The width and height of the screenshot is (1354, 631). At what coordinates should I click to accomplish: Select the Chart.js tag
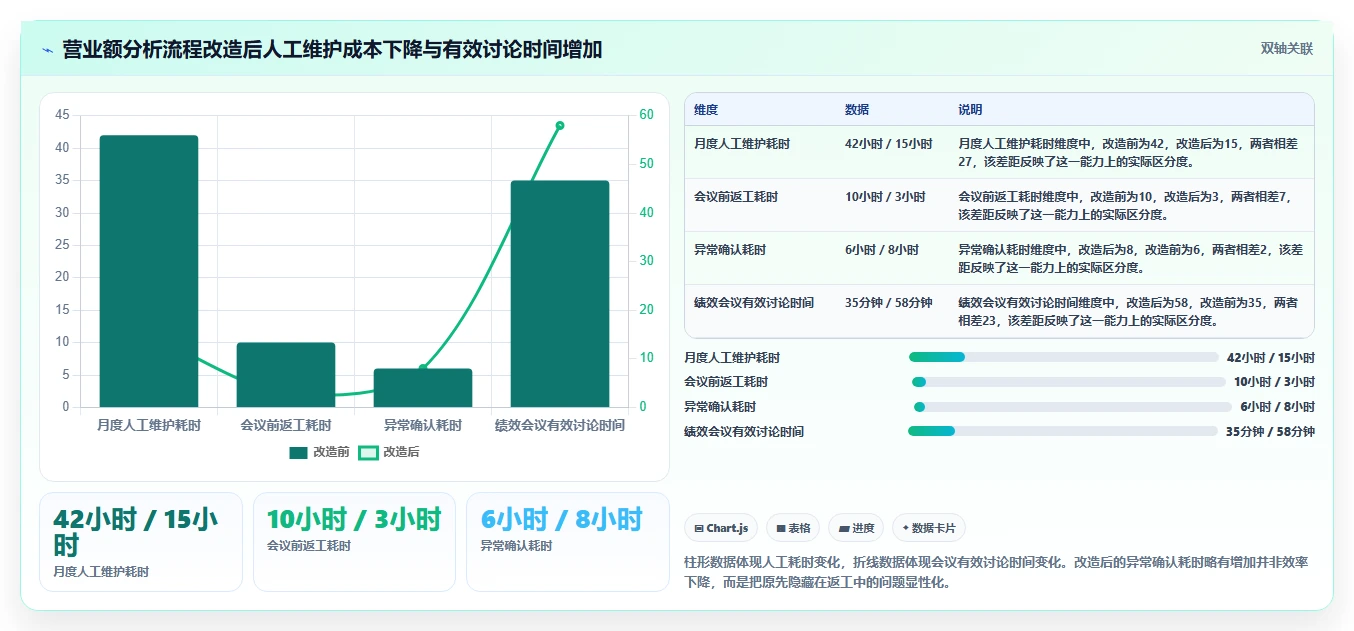coord(720,528)
